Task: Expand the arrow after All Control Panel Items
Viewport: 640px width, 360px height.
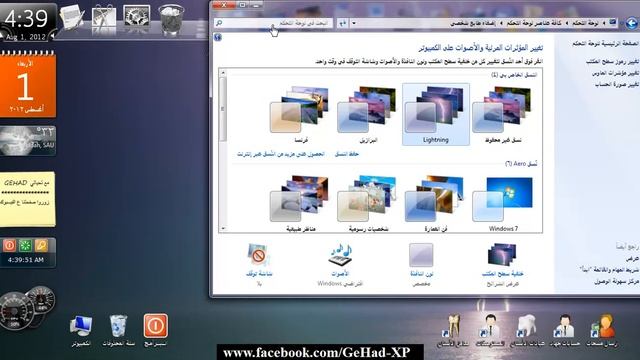Action: coord(501,23)
